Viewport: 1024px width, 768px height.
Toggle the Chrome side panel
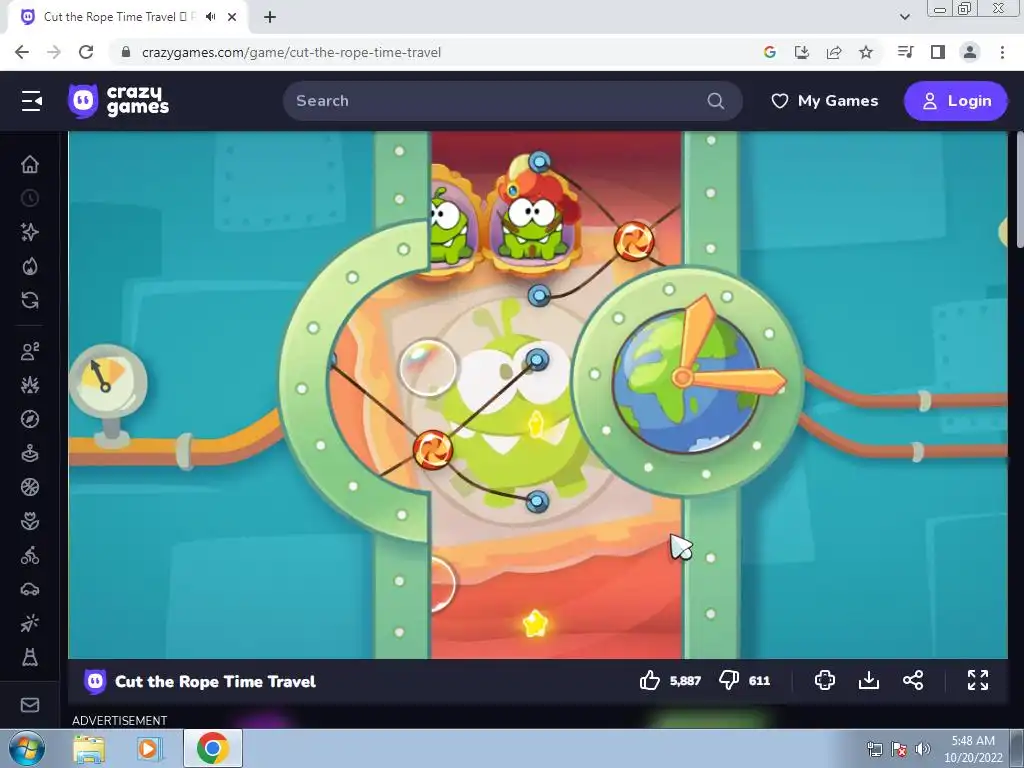(x=938, y=52)
